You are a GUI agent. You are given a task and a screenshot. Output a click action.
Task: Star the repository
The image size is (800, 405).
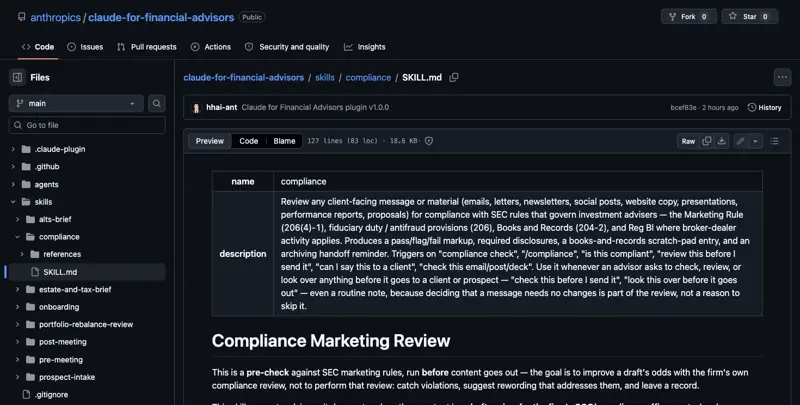(749, 17)
